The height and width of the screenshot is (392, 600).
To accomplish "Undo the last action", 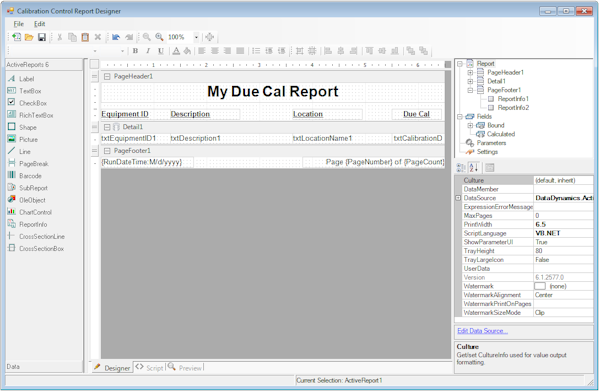I will [116, 37].
